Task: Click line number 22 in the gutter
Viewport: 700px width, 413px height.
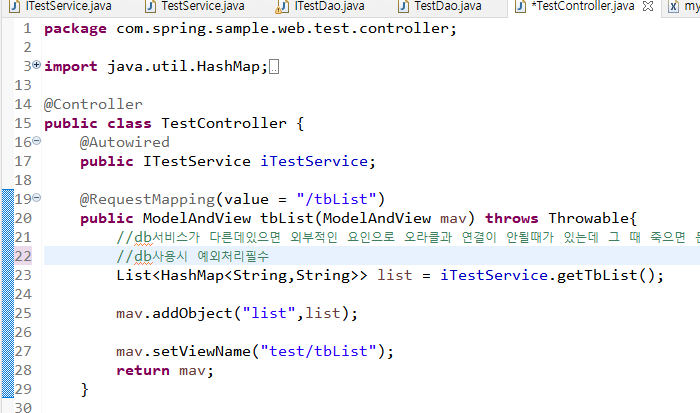Action: point(23,256)
